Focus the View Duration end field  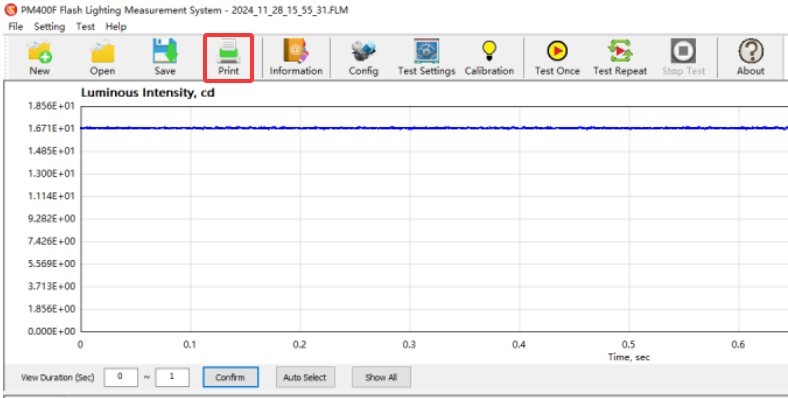(172, 377)
